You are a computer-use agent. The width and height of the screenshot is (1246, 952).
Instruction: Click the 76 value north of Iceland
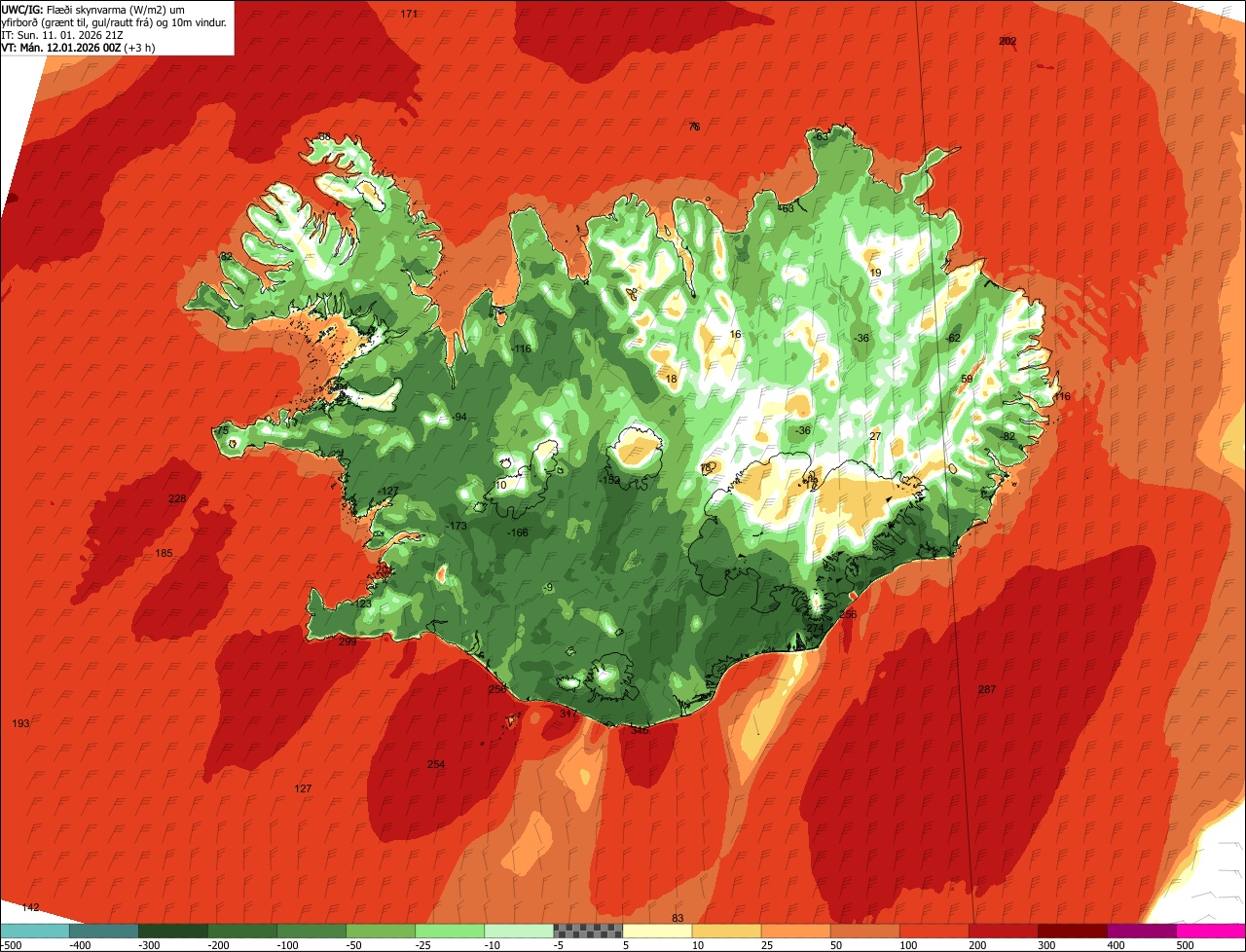pyautogui.click(x=694, y=127)
